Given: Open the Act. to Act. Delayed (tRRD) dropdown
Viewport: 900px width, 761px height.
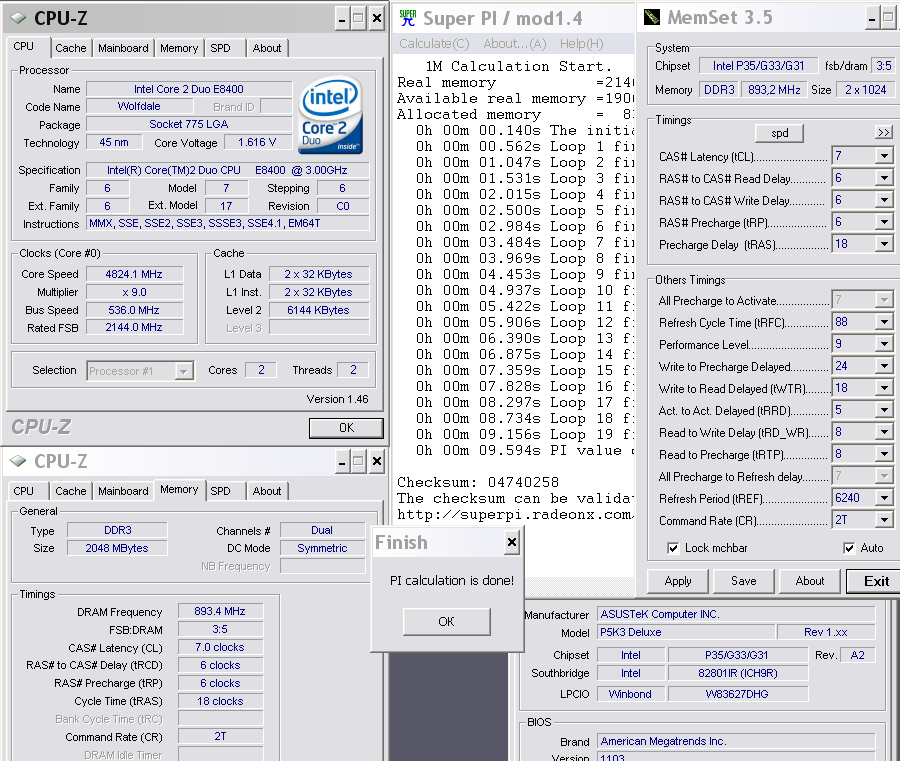Looking at the screenshot, I should click(x=884, y=410).
